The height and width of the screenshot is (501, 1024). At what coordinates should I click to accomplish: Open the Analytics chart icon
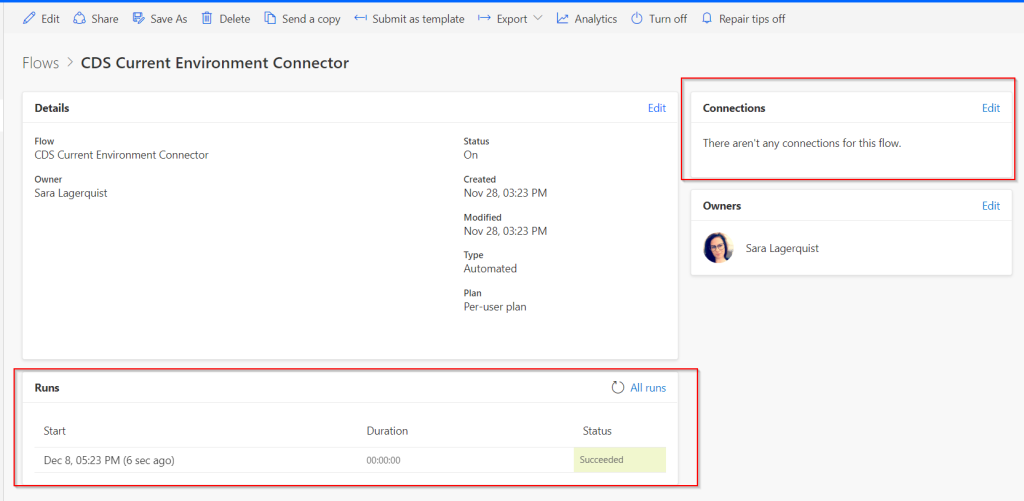pyautogui.click(x=563, y=19)
